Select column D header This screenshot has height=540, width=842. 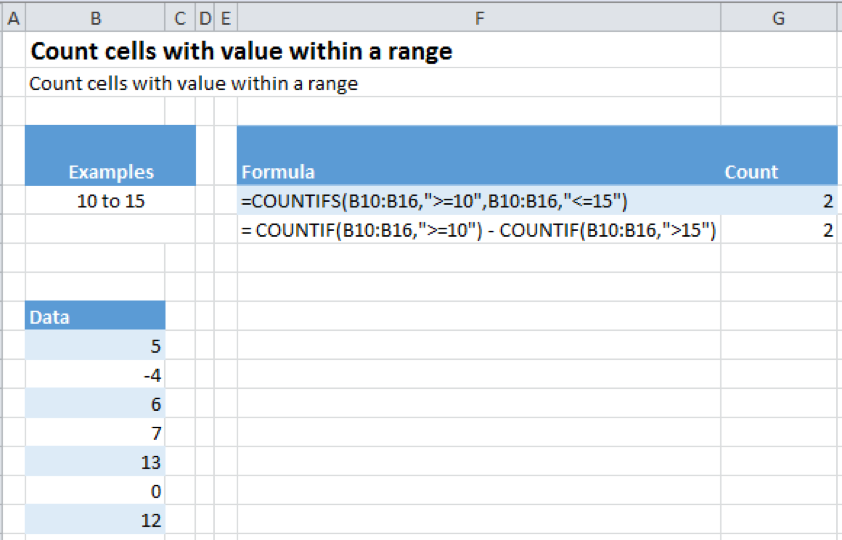[205, 18]
